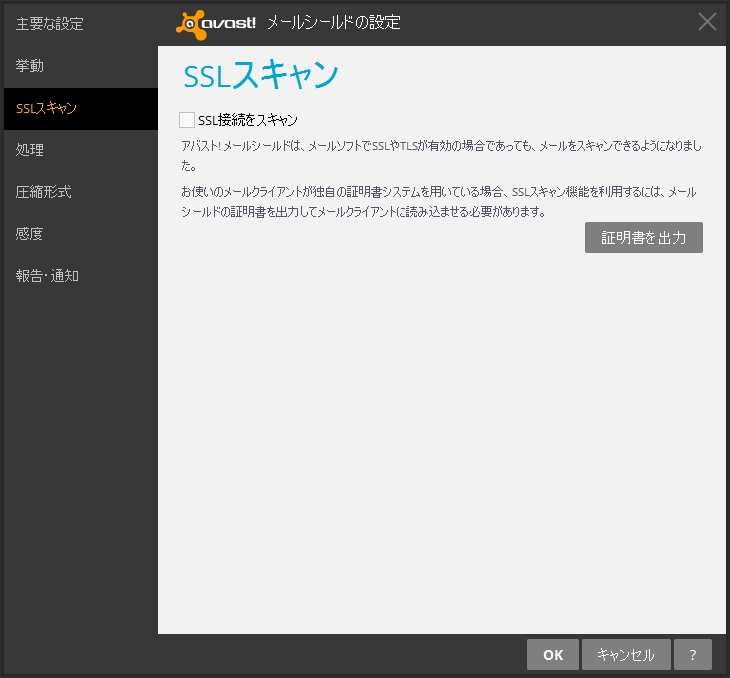730x678 pixels.
Task: Close the mail shield settings window
Action: pos(707,22)
